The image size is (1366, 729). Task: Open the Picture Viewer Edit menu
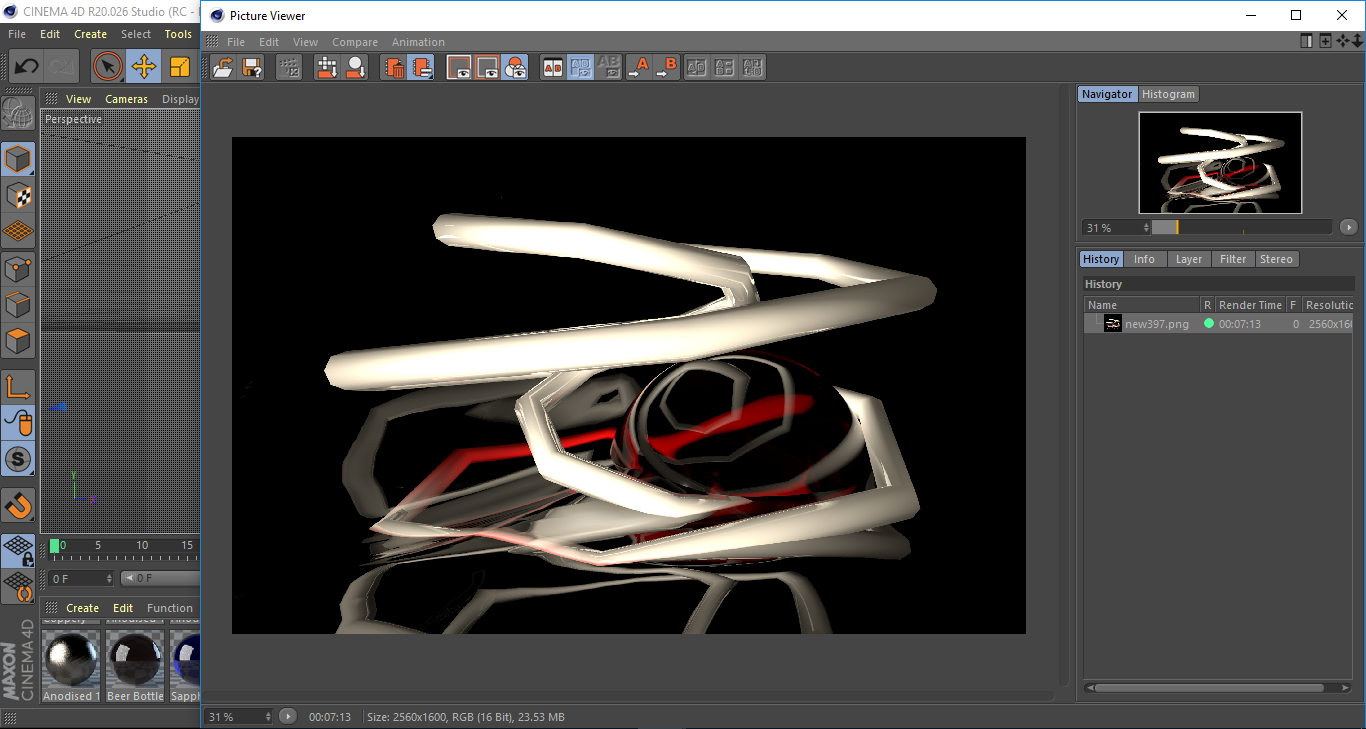click(269, 42)
